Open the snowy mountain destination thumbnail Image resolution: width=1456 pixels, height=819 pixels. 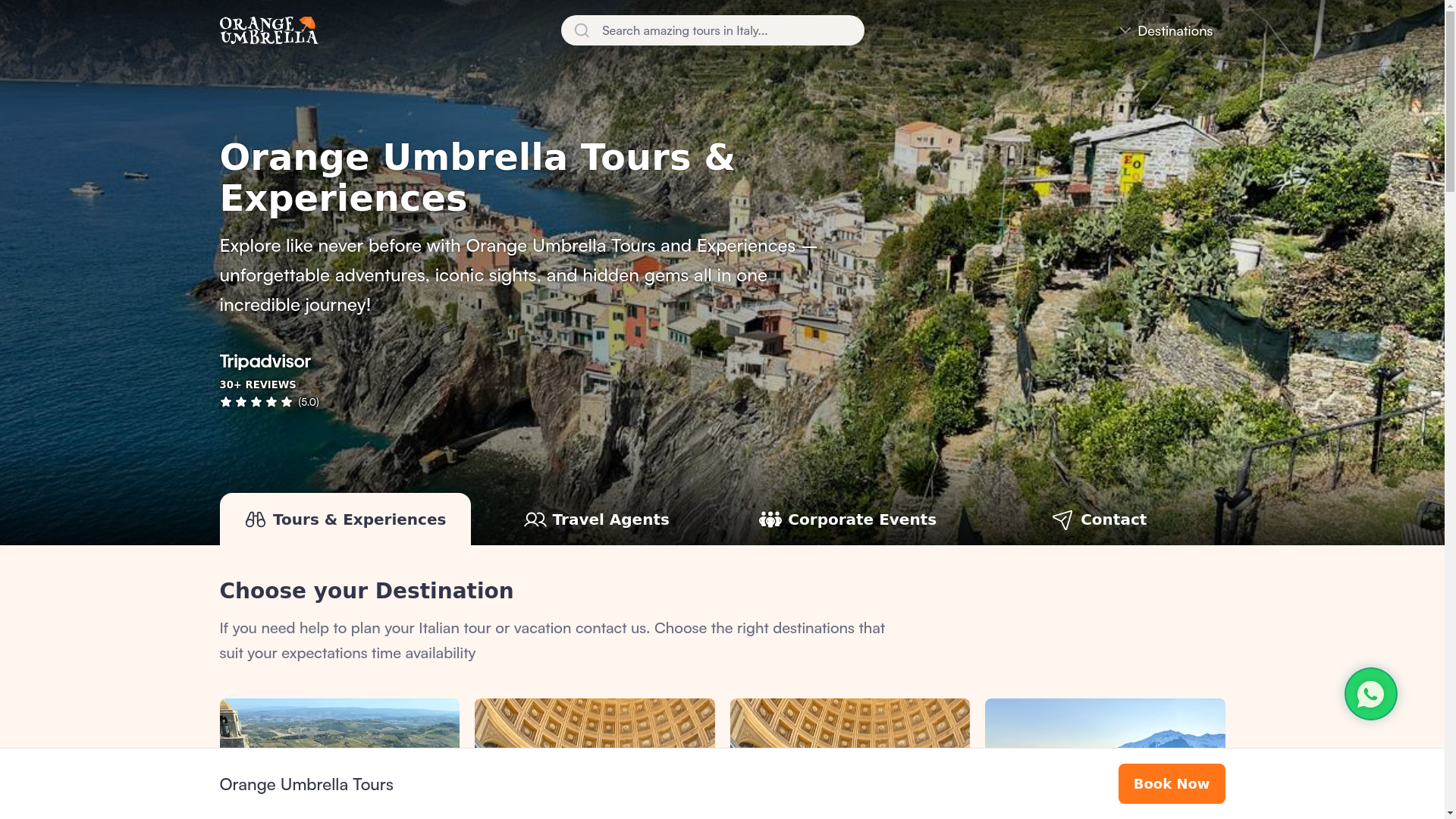coord(1104,723)
